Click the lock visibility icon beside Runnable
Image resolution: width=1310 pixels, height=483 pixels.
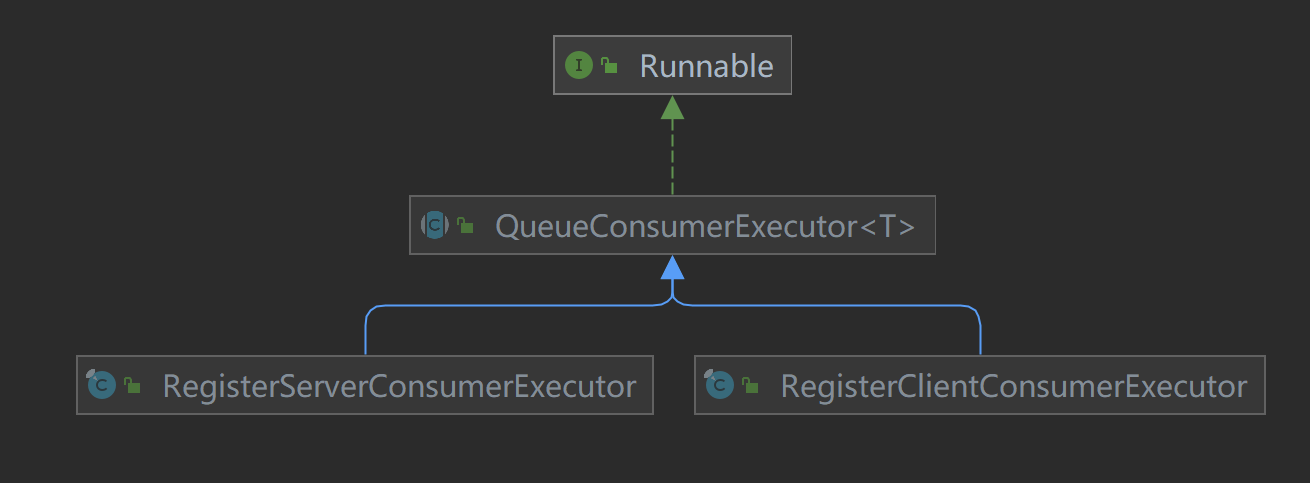click(x=609, y=67)
